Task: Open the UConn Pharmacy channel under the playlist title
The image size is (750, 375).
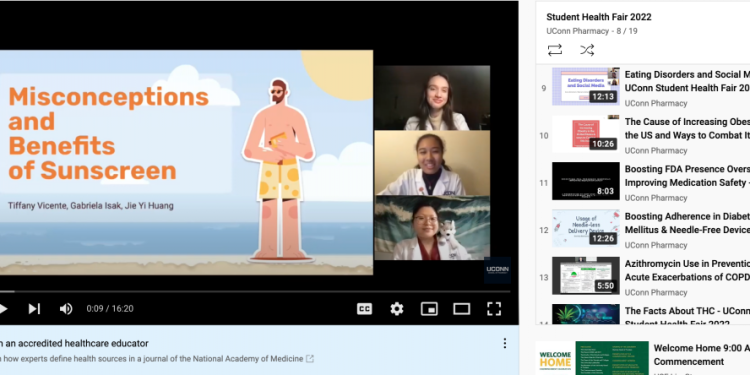Action: [578, 31]
